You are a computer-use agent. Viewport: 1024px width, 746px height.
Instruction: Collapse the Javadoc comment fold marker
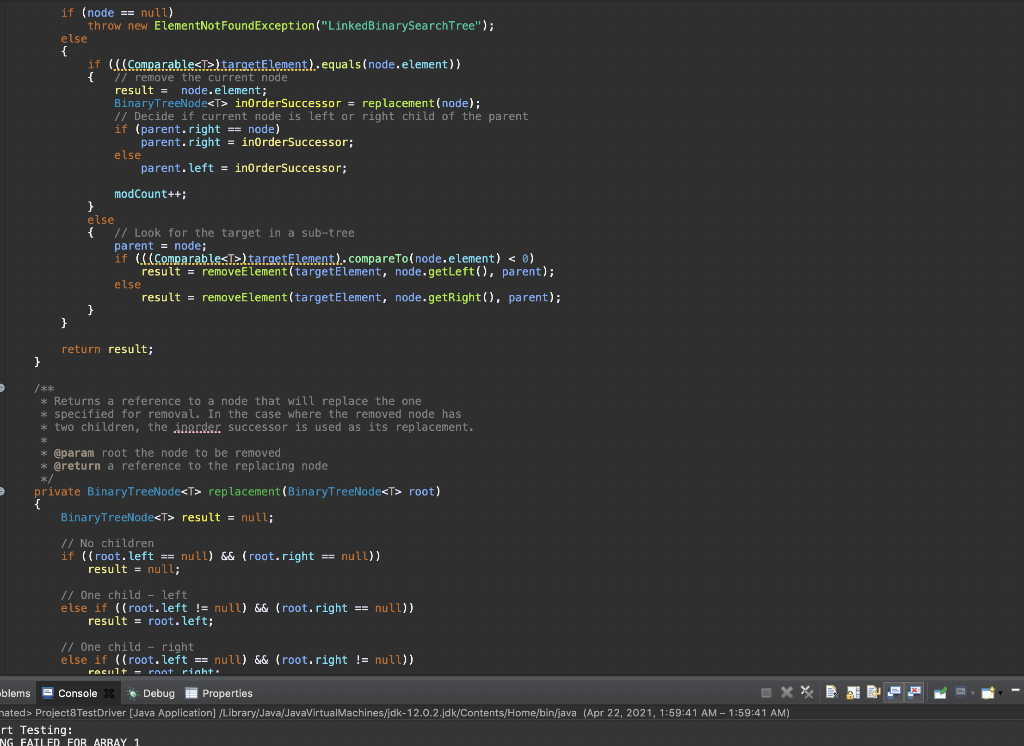coord(2,388)
